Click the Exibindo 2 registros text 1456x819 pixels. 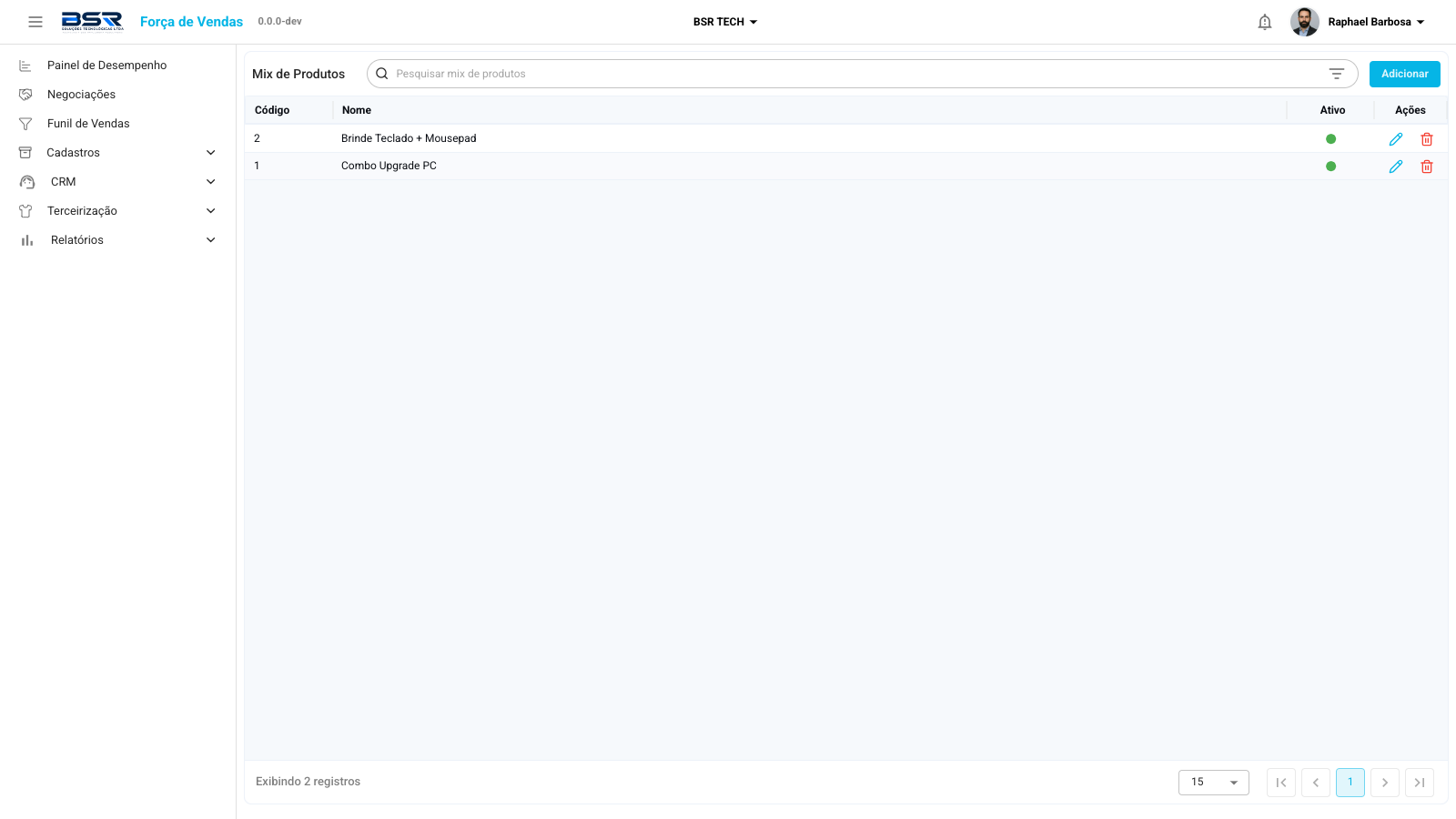coord(308,782)
